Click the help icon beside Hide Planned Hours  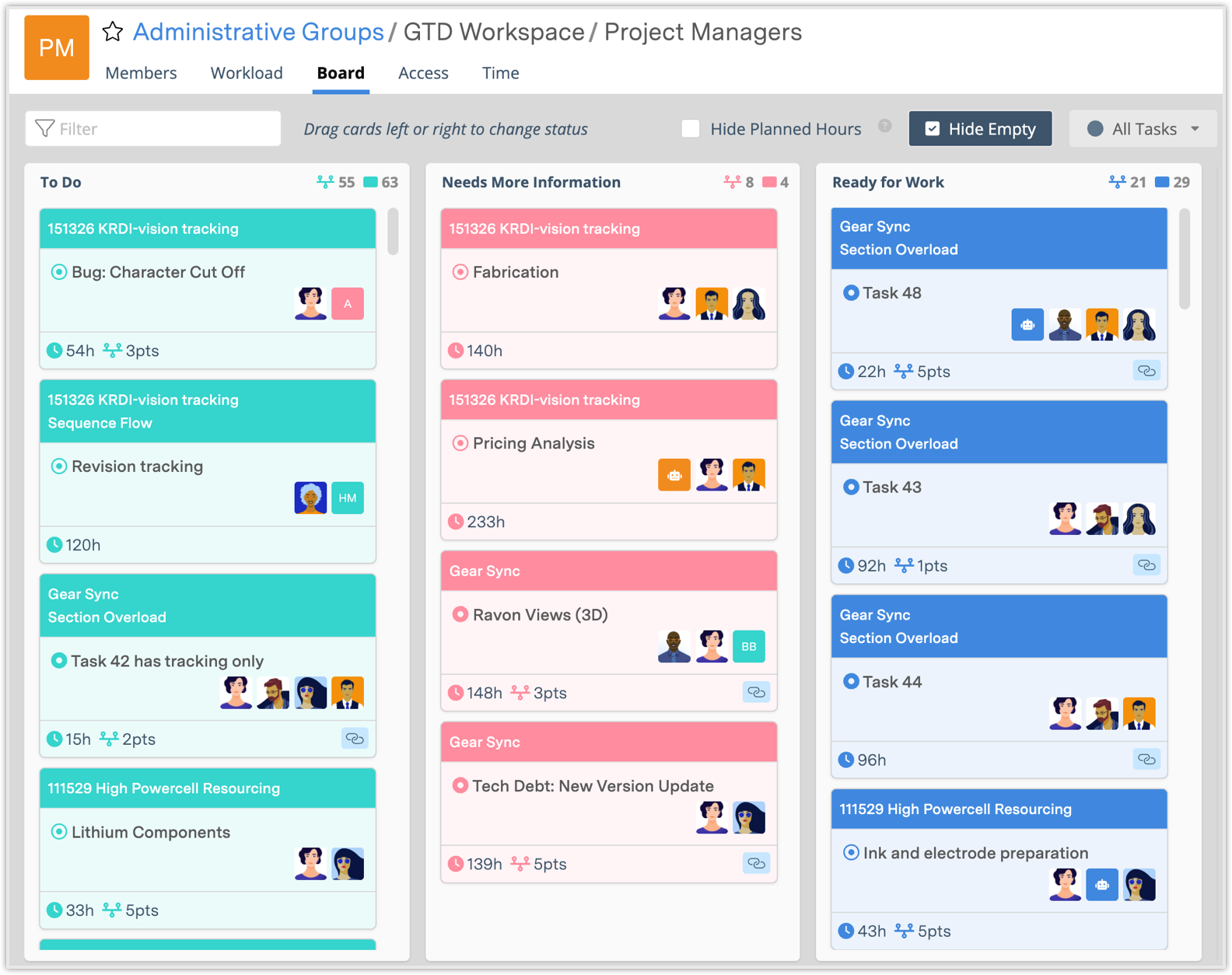click(x=884, y=126)
